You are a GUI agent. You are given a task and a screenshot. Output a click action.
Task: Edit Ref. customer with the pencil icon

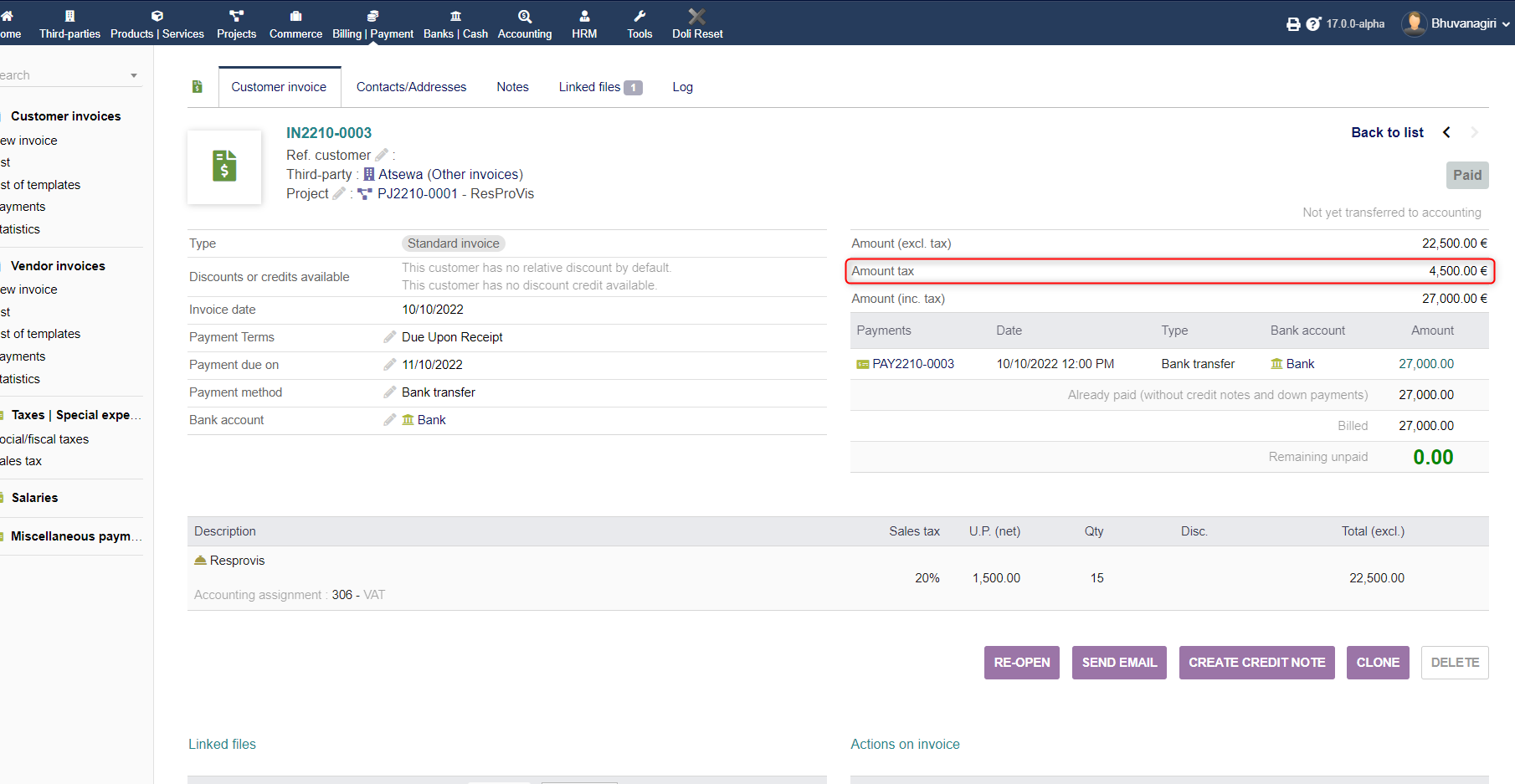pos(382,155)
